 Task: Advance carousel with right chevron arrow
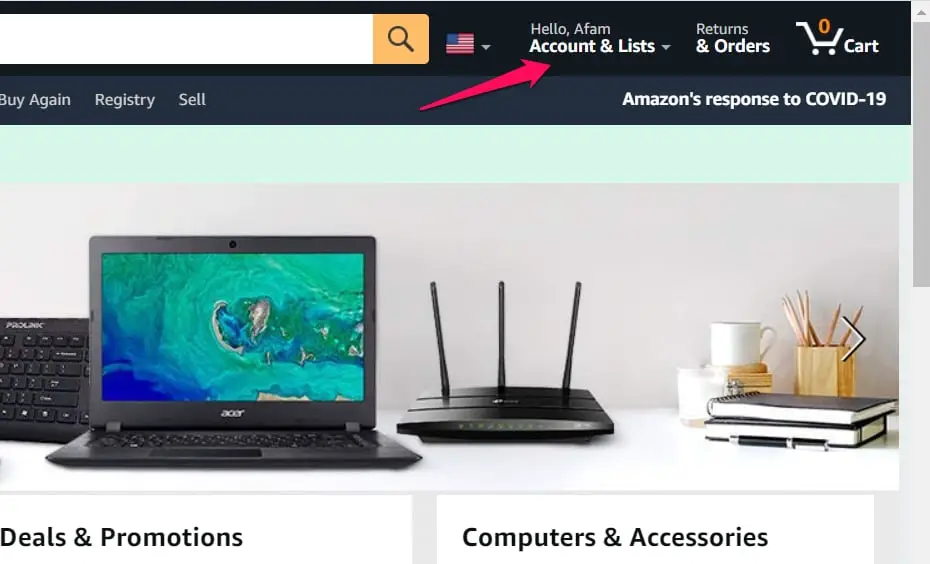click(853, 339)
